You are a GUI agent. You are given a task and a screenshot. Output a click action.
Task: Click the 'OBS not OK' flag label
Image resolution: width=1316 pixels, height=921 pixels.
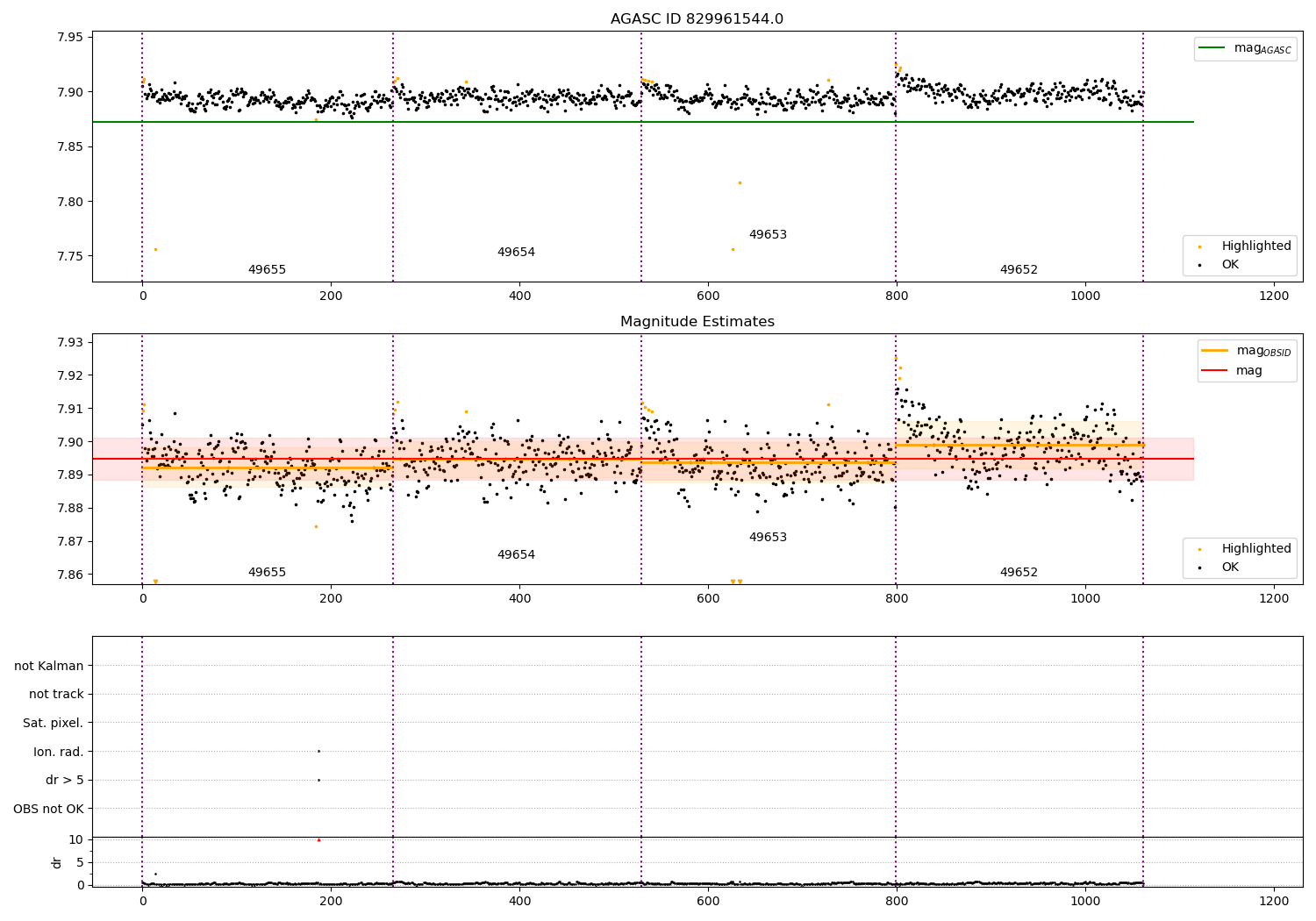(48, 810)
